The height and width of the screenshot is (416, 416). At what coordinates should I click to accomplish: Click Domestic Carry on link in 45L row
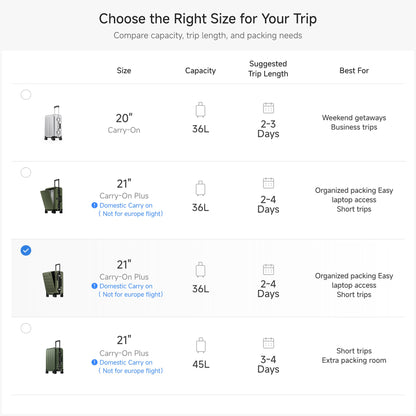pyautogui.click(x=126, y=362)
